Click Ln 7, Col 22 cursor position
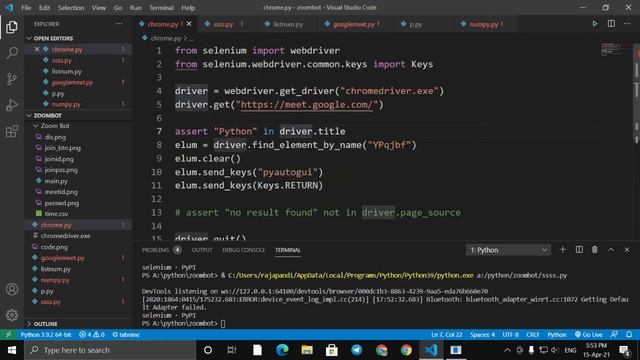The image size is (640, 360). coord(447,335)
